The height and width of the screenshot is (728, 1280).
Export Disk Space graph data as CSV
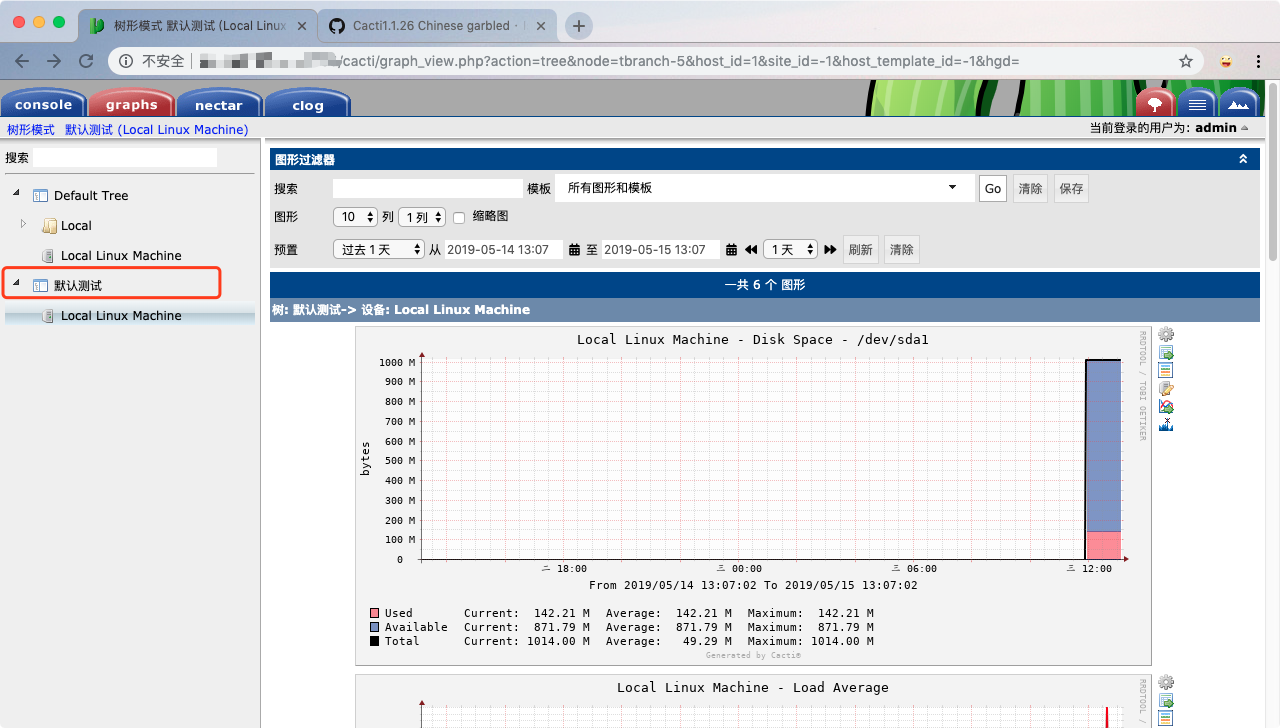(1165, 352)
